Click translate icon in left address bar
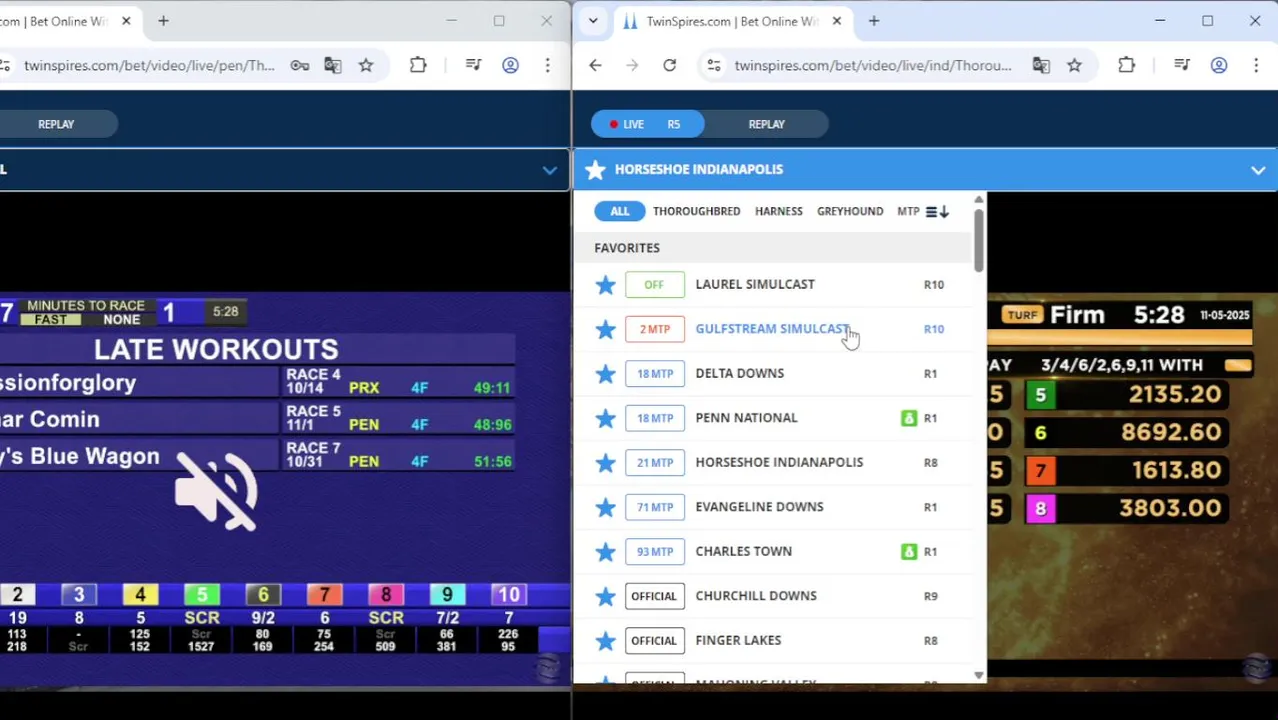Viewport: 1278px width, 720px height. point(333,65)
